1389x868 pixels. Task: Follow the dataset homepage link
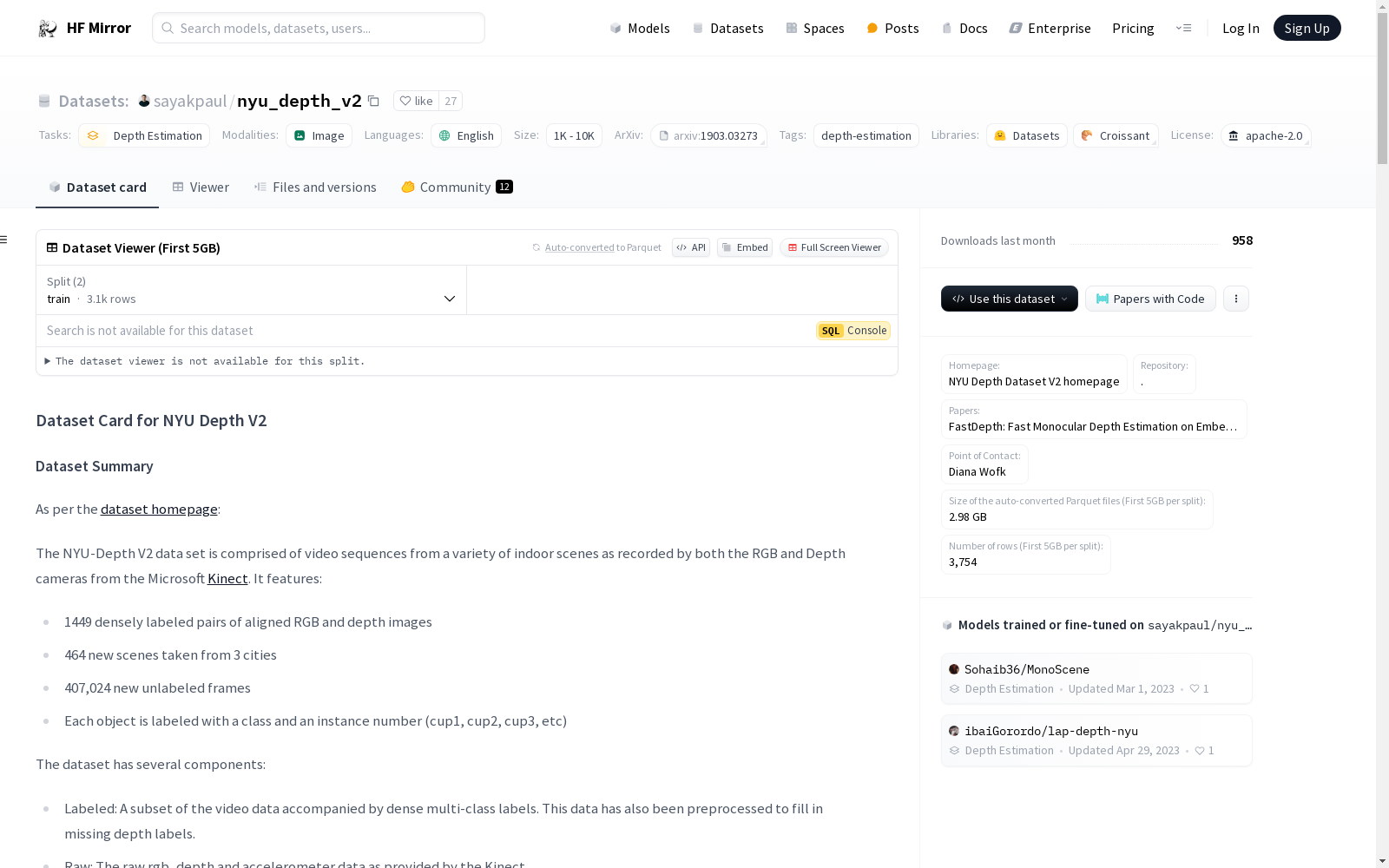point(159,510)
